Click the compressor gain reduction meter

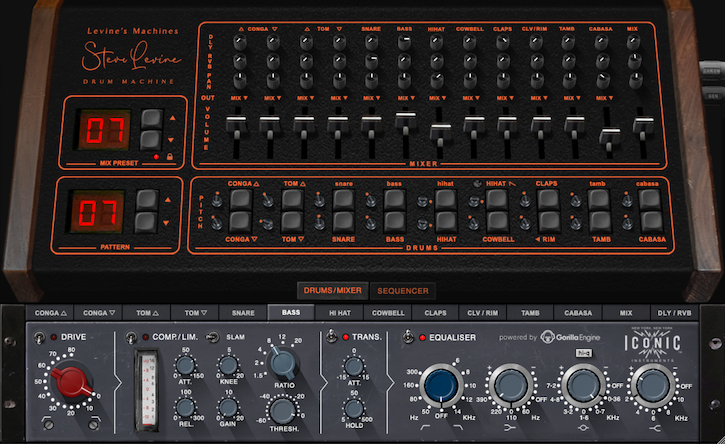pyautogui.click(x=147, y=391)
